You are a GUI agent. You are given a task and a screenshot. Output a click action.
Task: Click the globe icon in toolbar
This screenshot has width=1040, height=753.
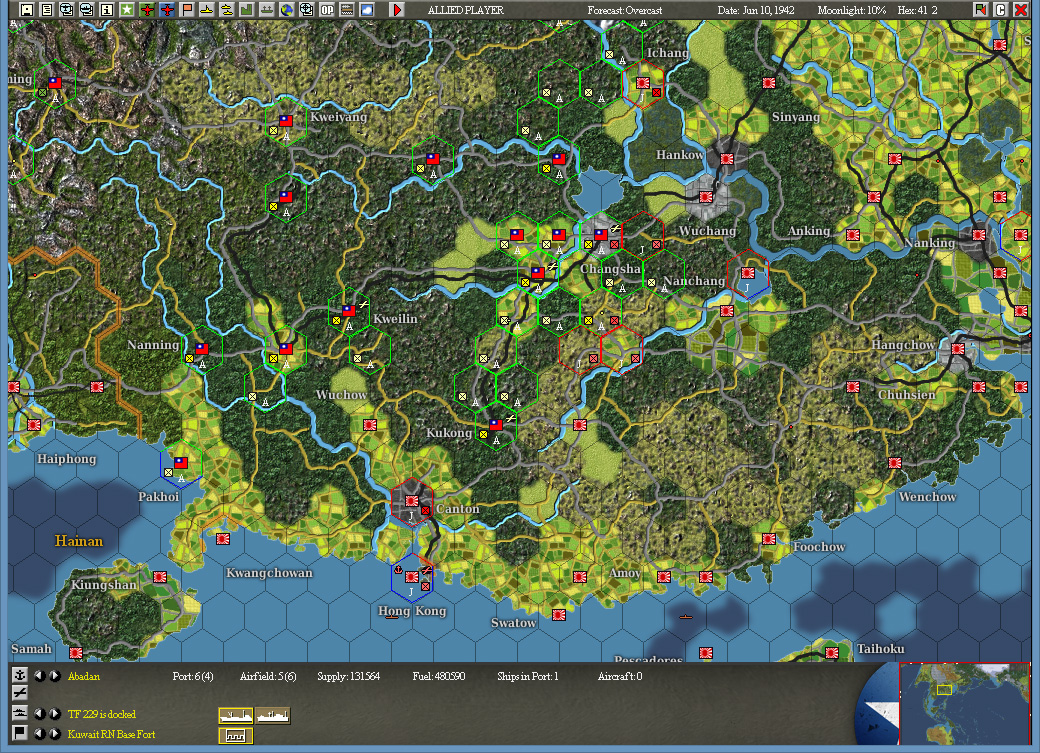coord(287,10)
